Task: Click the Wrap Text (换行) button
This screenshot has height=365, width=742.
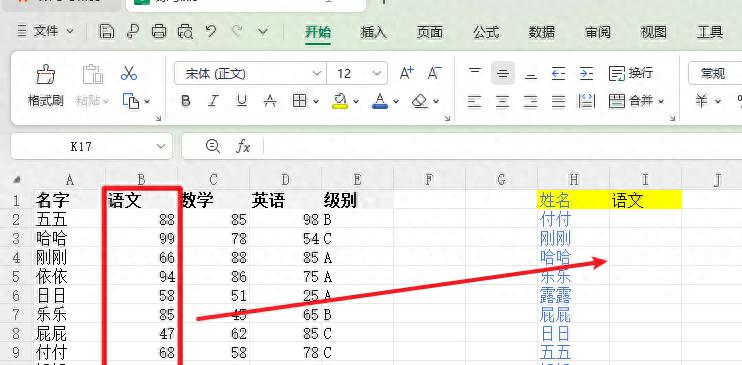Action: (x=631, y=73)
